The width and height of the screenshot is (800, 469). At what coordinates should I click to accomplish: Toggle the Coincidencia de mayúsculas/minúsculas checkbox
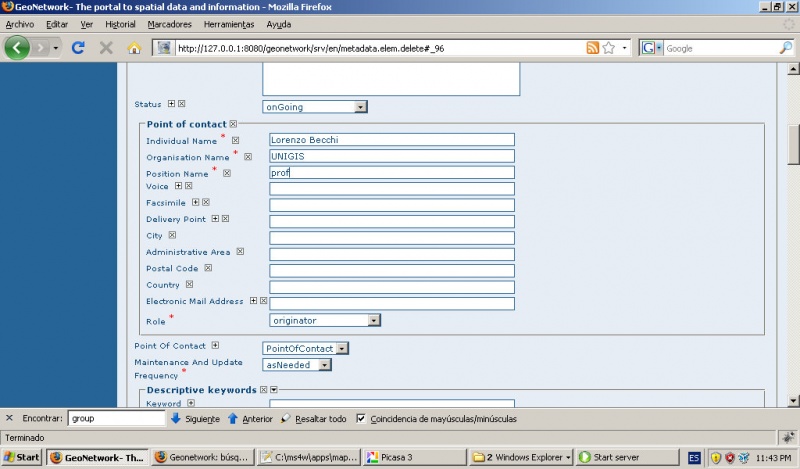pyautogui.click(x=362, y=418)
